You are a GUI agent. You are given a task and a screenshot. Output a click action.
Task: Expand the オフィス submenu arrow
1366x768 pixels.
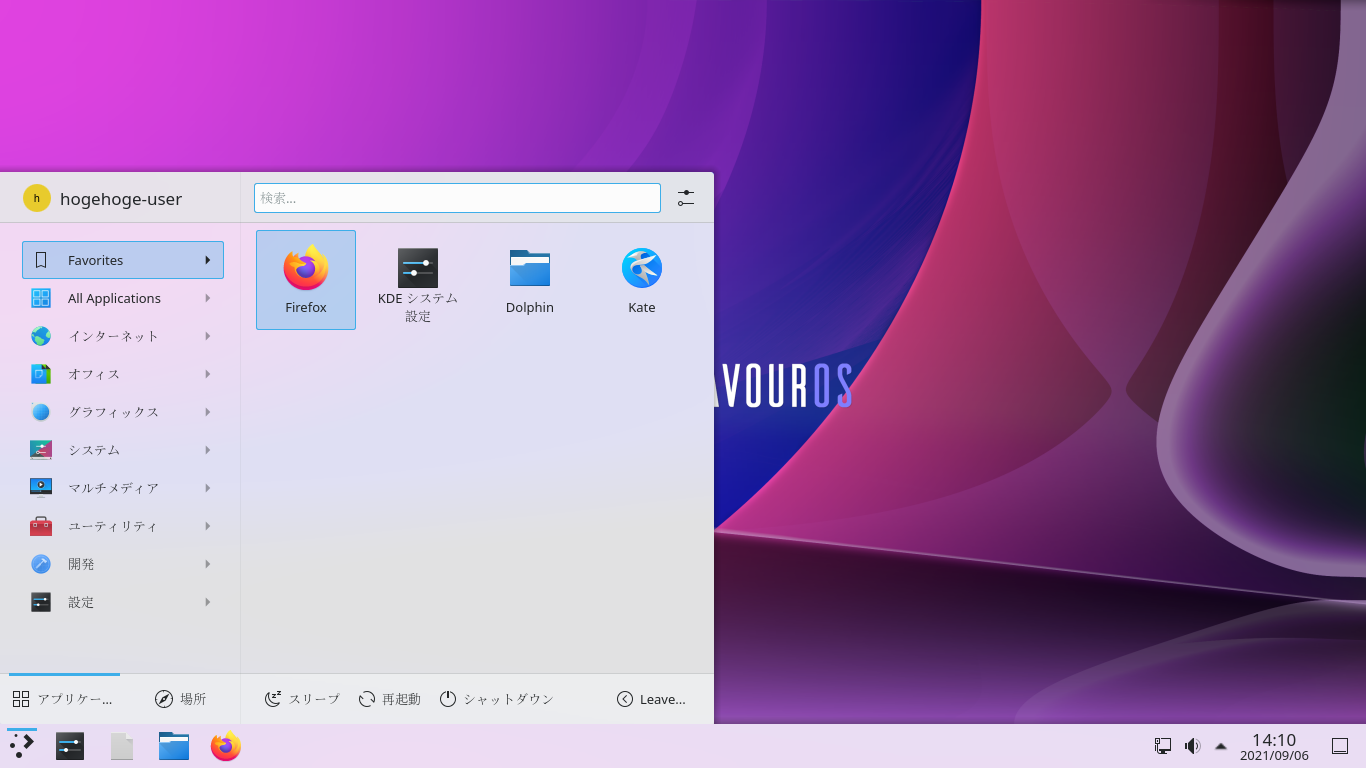(208, 374)
